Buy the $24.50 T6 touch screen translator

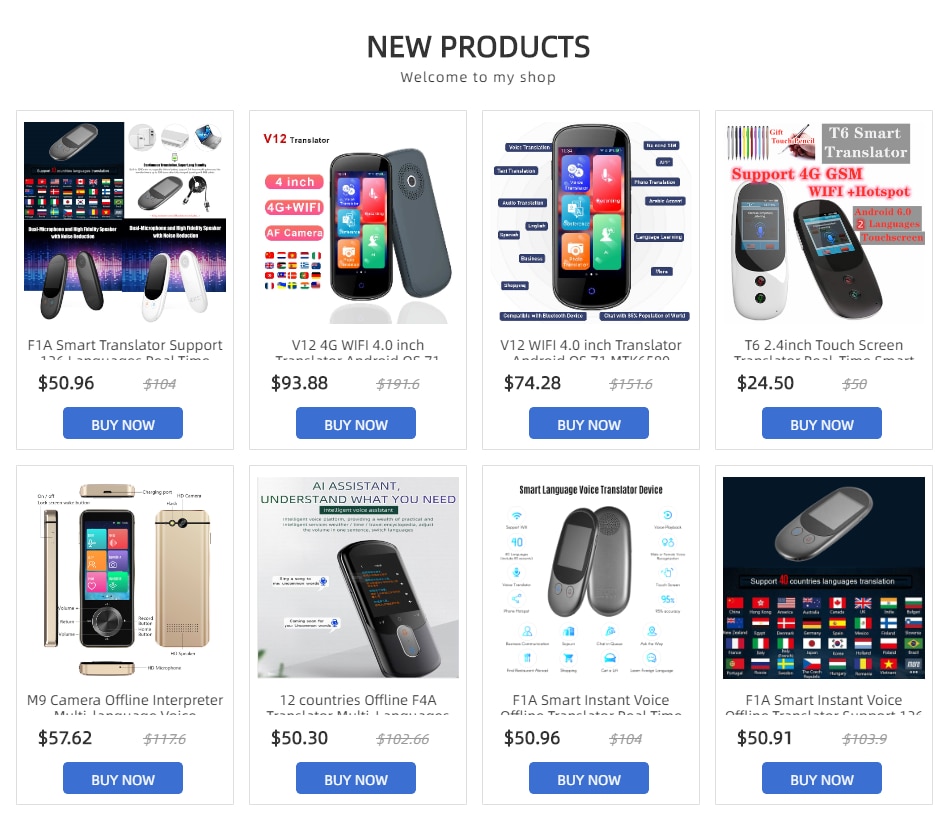[x=822, y=423]
